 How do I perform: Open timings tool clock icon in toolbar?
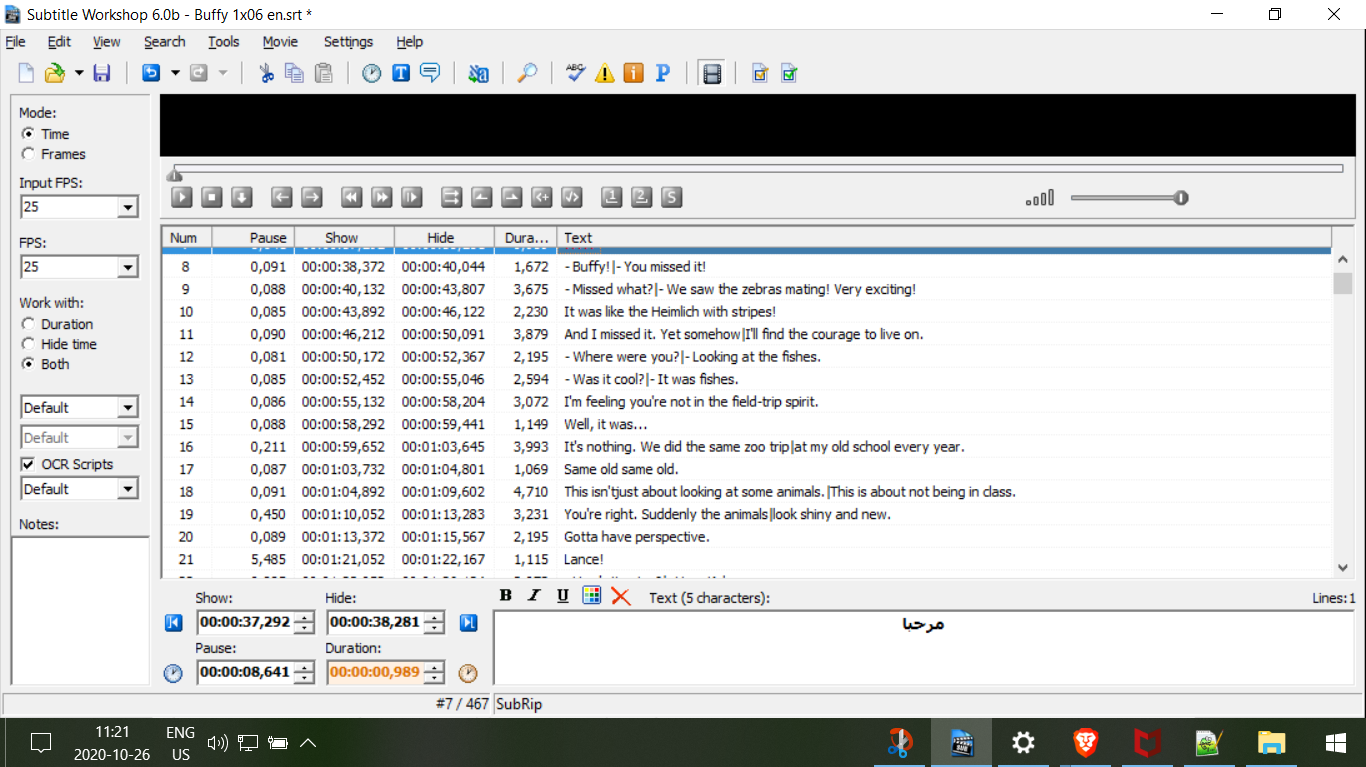372,73
